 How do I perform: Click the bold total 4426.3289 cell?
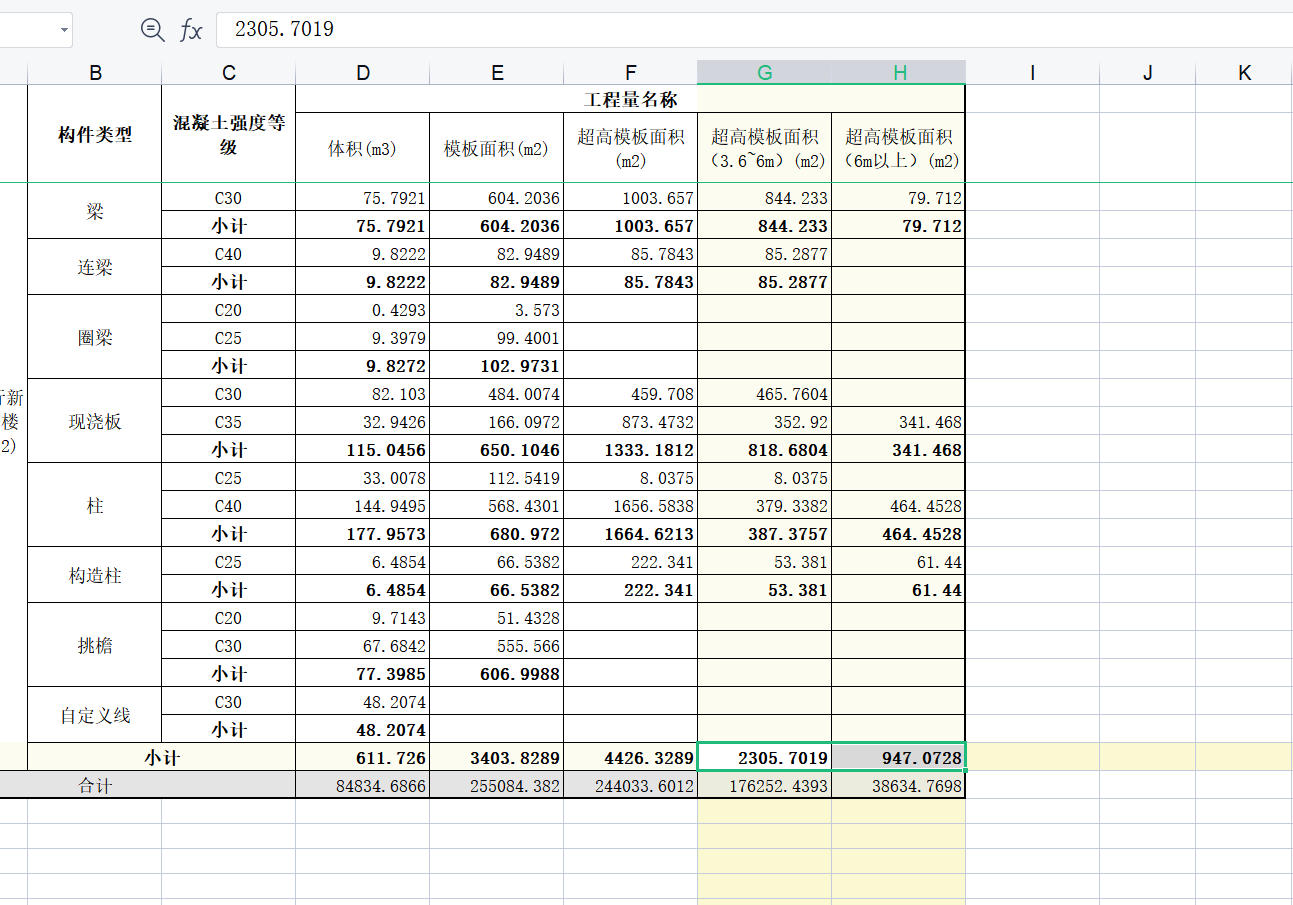(631, 757)
